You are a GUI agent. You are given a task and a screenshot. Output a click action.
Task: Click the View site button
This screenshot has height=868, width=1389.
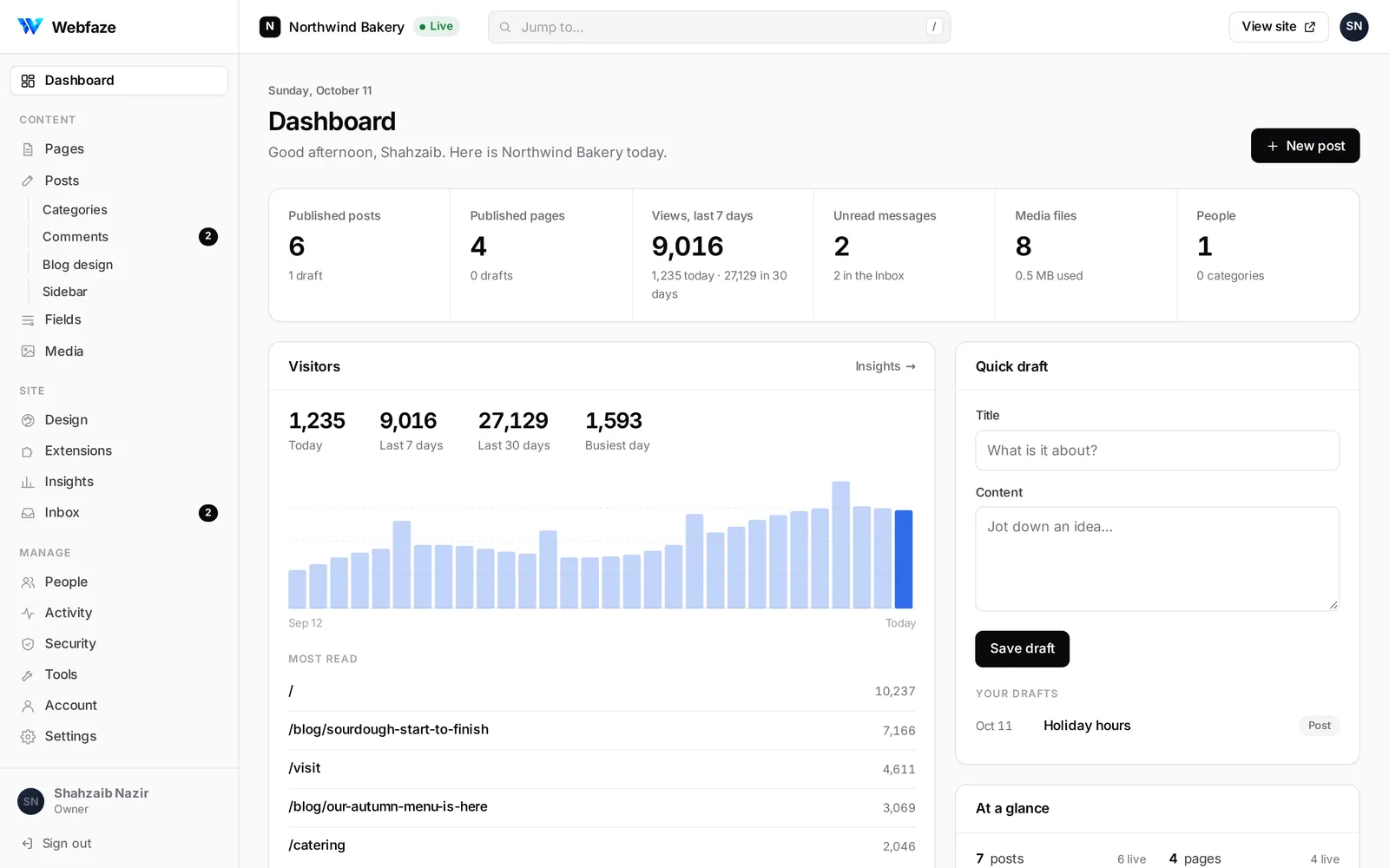[x=1278, y=27]
